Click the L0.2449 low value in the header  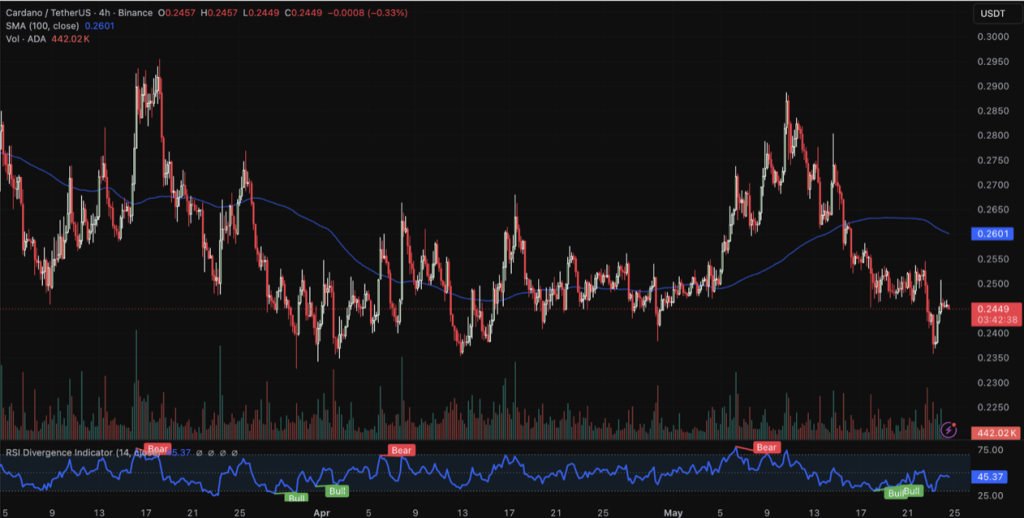coord(261,12)
